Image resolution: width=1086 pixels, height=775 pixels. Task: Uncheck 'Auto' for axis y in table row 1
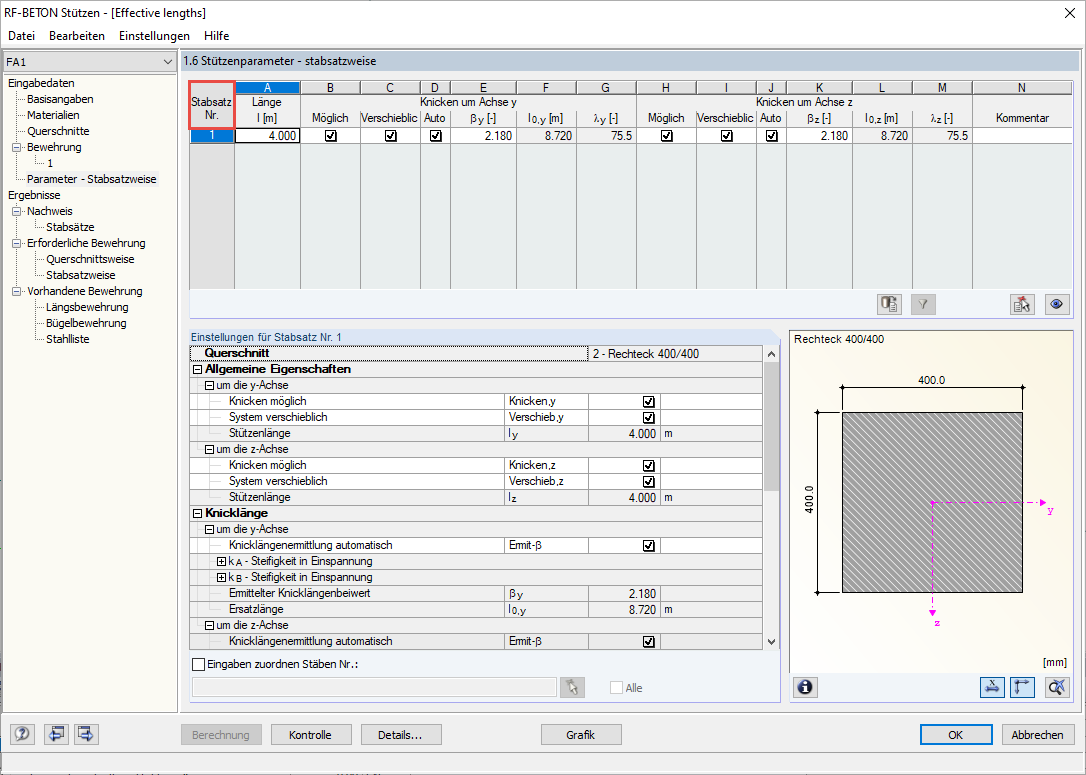pyautogui.click(x=435, y=136)
